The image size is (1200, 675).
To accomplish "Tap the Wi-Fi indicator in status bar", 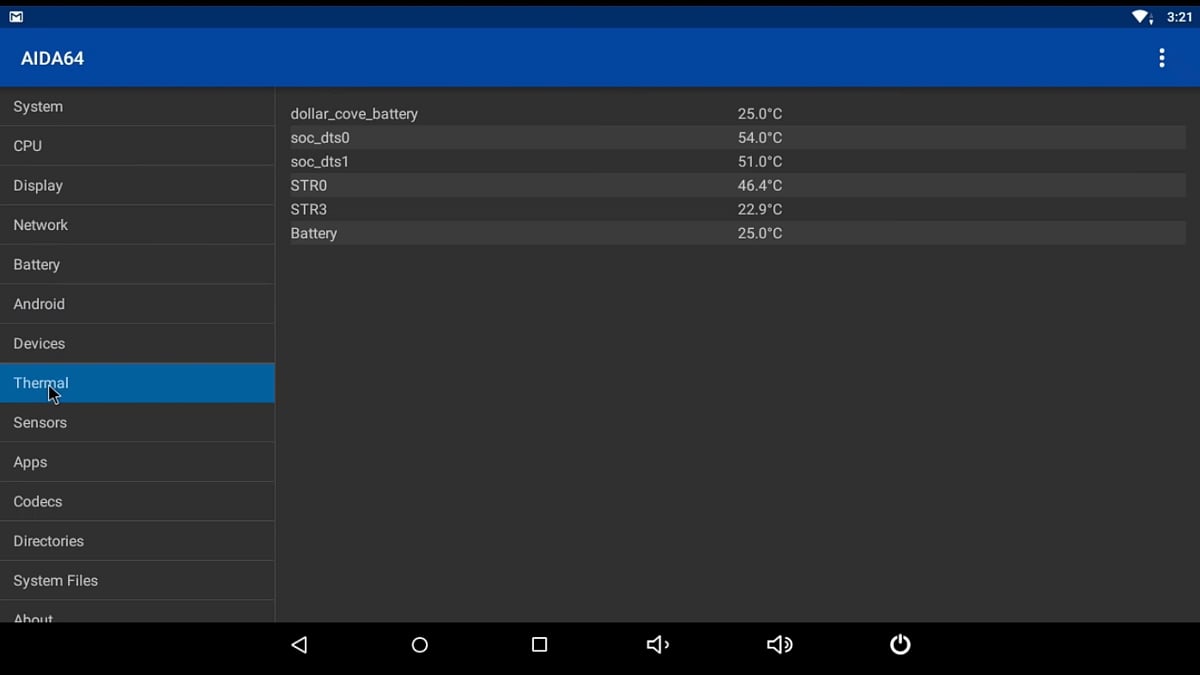I will point(1141,15).
